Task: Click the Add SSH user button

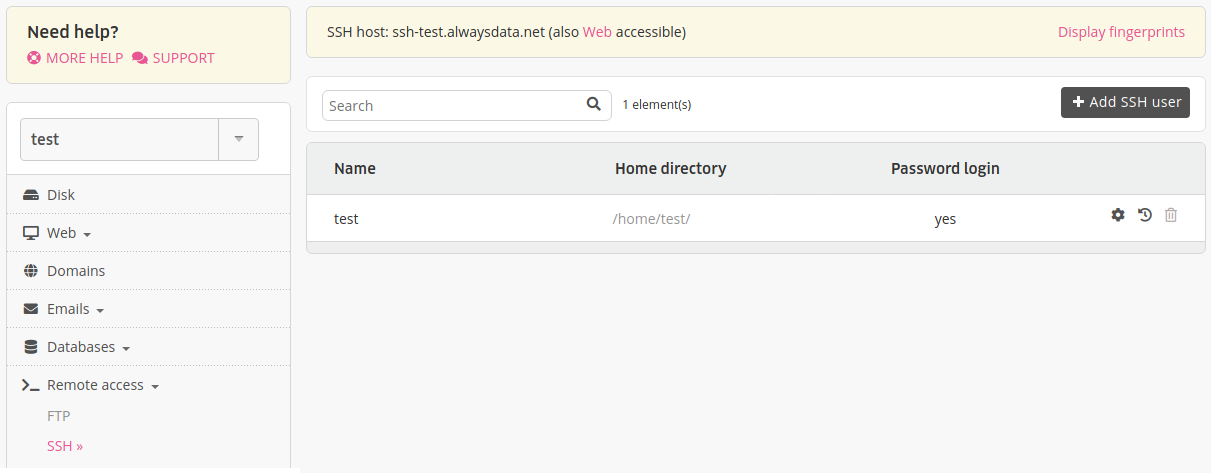Action: pos(1125,102)
